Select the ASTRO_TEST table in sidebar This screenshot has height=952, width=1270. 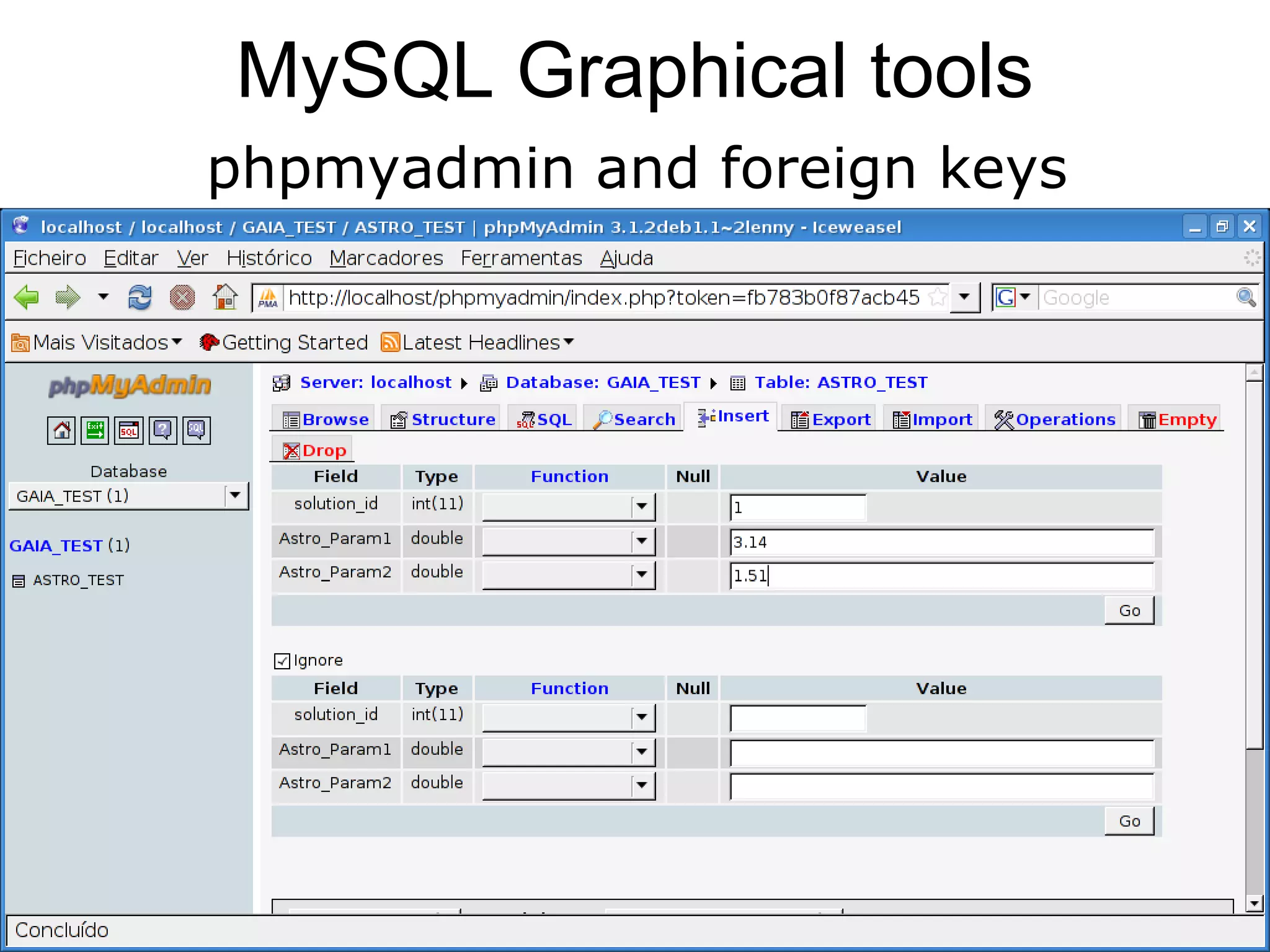tap(78, 580)
